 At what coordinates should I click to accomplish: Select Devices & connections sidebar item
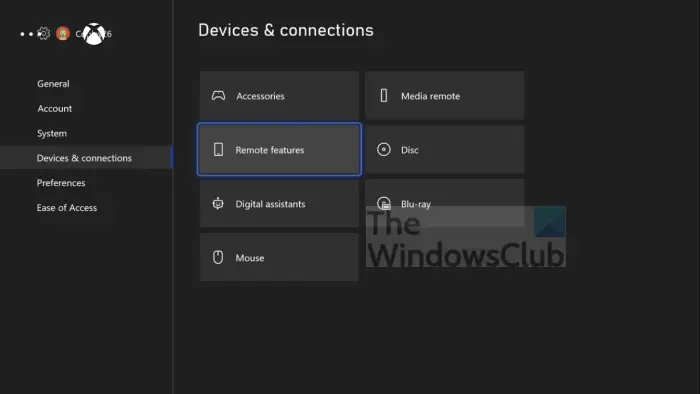(86, 158)
